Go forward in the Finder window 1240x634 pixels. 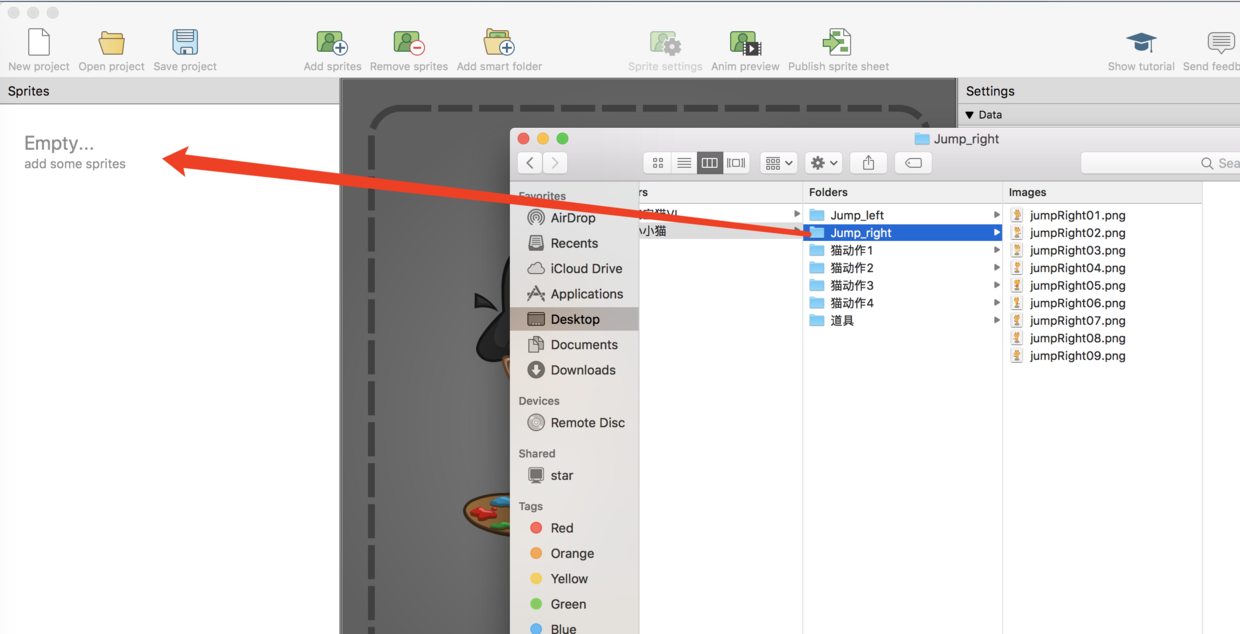tap(555, 163)
